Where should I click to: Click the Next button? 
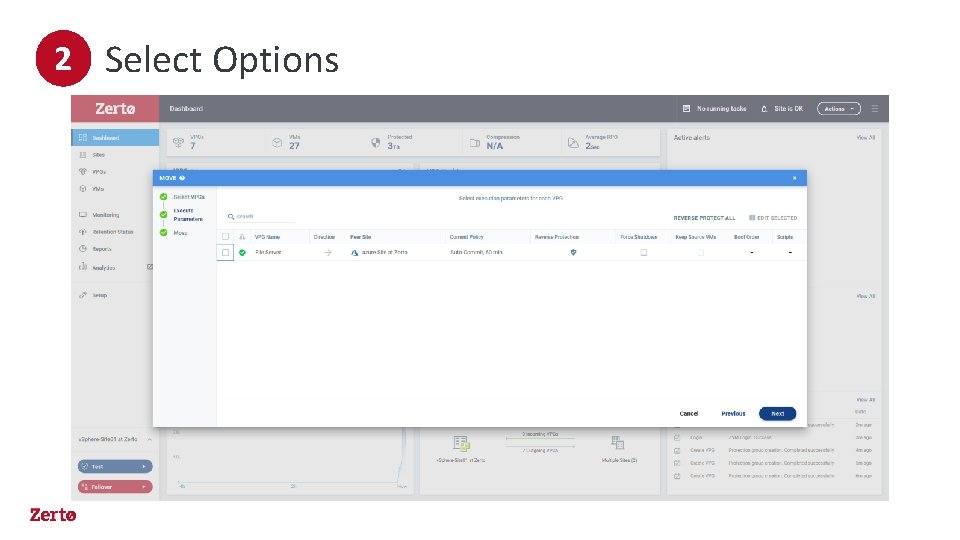click(778, 414)
